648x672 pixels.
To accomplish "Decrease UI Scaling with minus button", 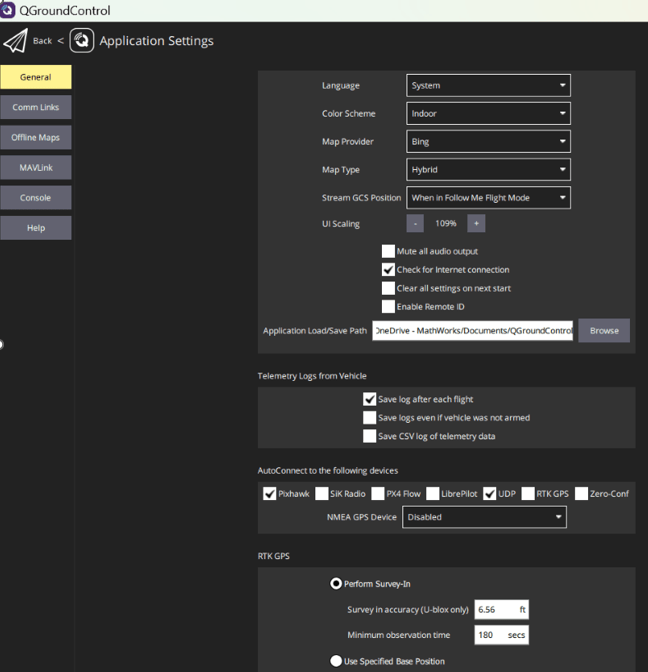I will [415, 224].
